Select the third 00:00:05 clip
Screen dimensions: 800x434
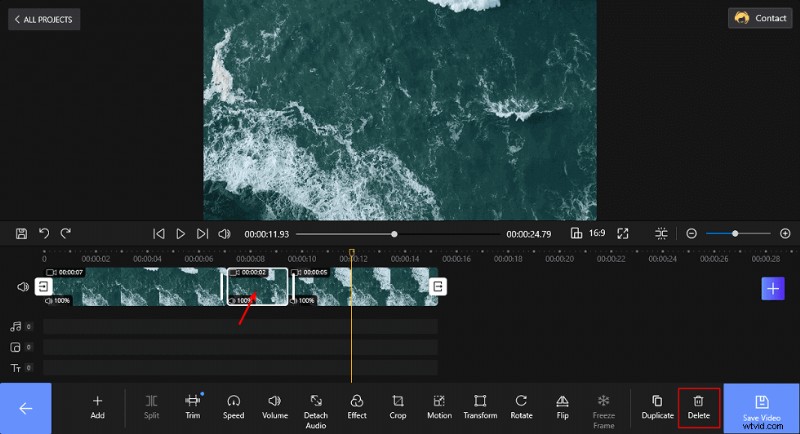(363, 287)
